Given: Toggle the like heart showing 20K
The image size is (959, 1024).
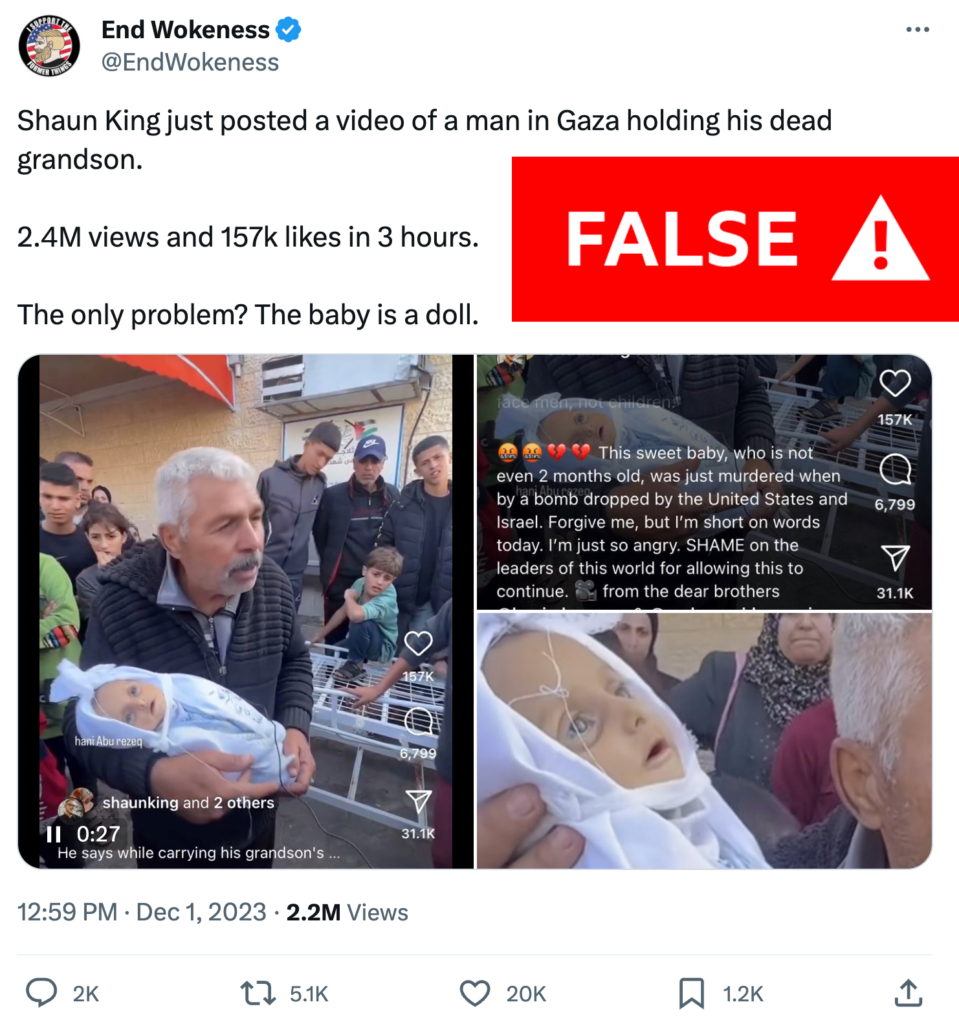Looking at the screenshot, I should click(x=475, y=993).
